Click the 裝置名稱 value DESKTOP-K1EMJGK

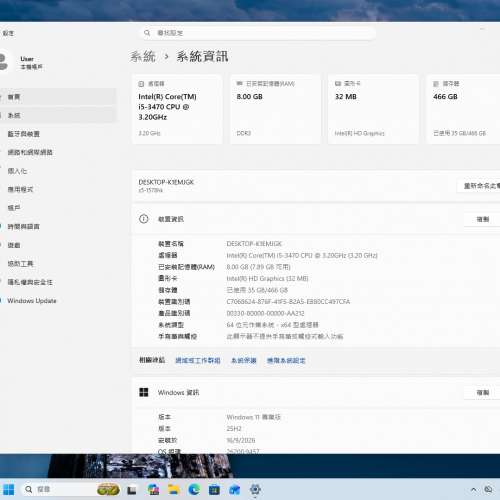(x=254, y=244)
